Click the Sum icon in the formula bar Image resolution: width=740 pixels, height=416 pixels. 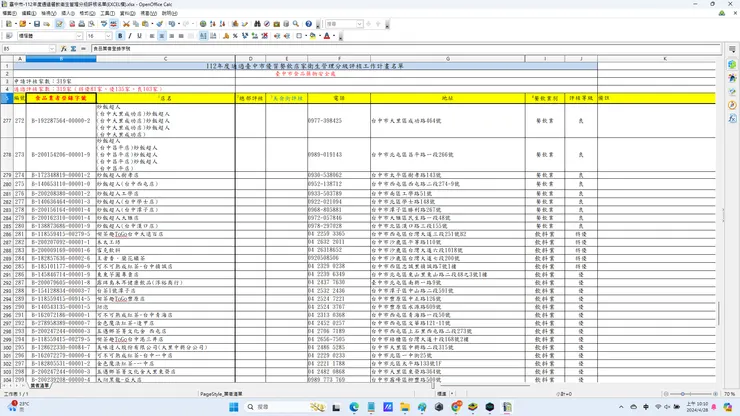pyautogui.click(x=73, y=49)
